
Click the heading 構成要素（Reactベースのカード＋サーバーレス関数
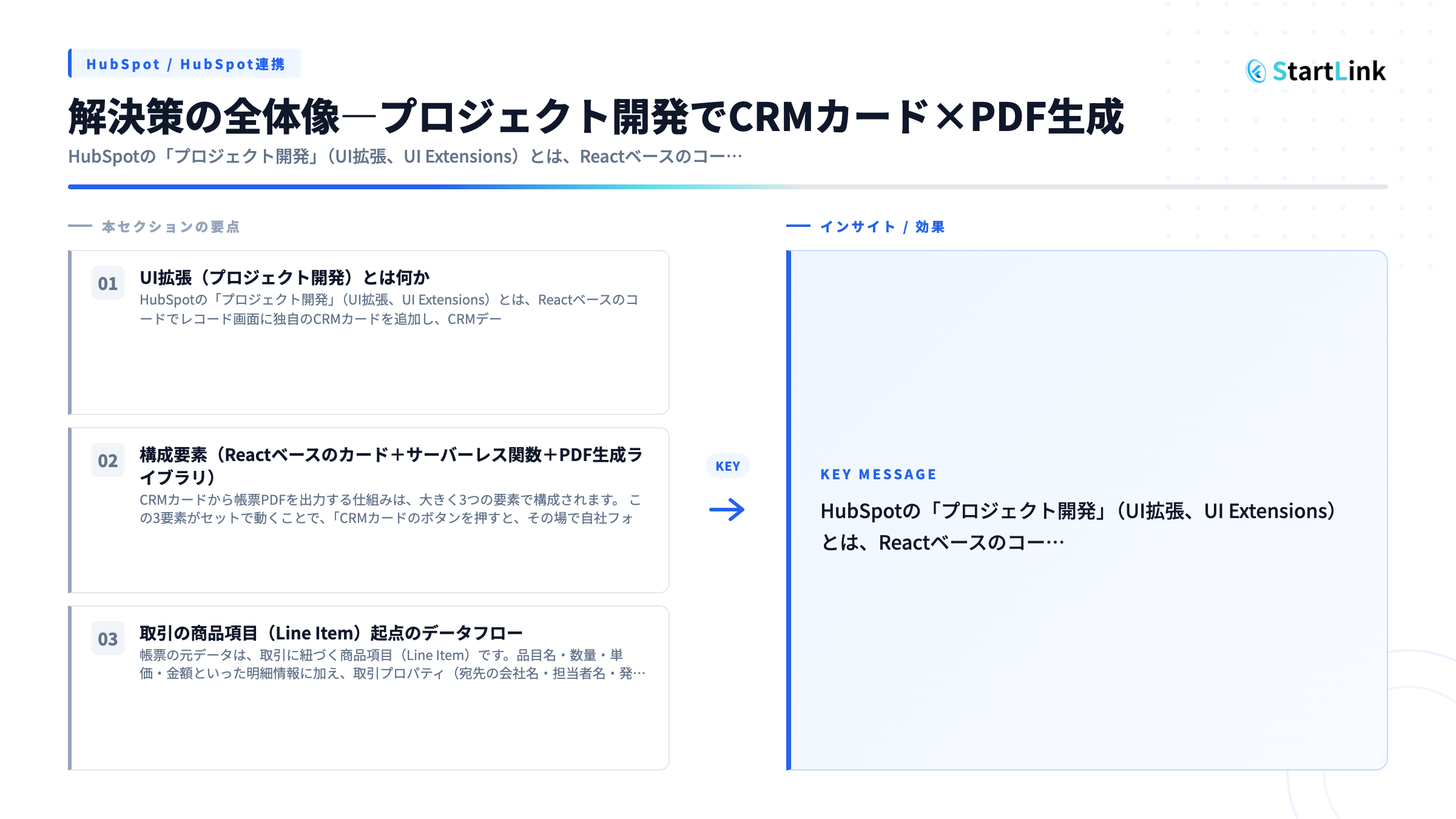[391, 466]
